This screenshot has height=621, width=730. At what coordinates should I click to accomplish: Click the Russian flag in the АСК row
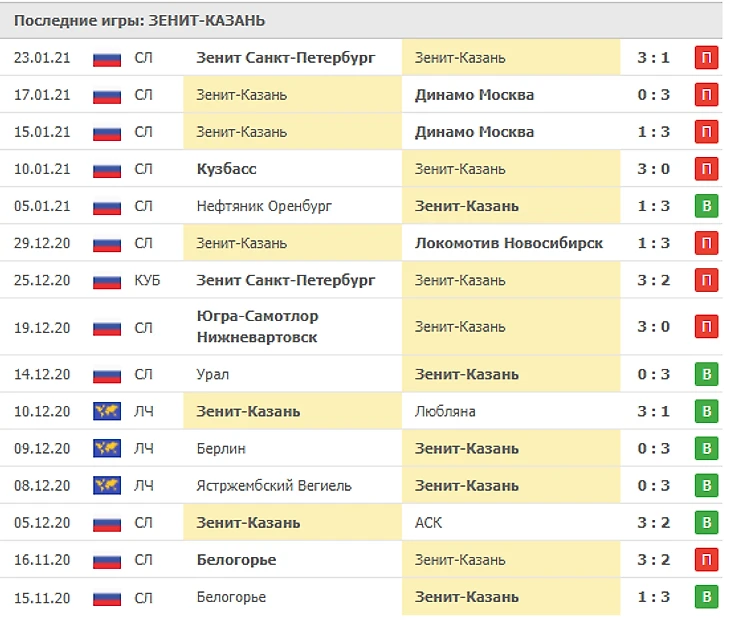107,524
